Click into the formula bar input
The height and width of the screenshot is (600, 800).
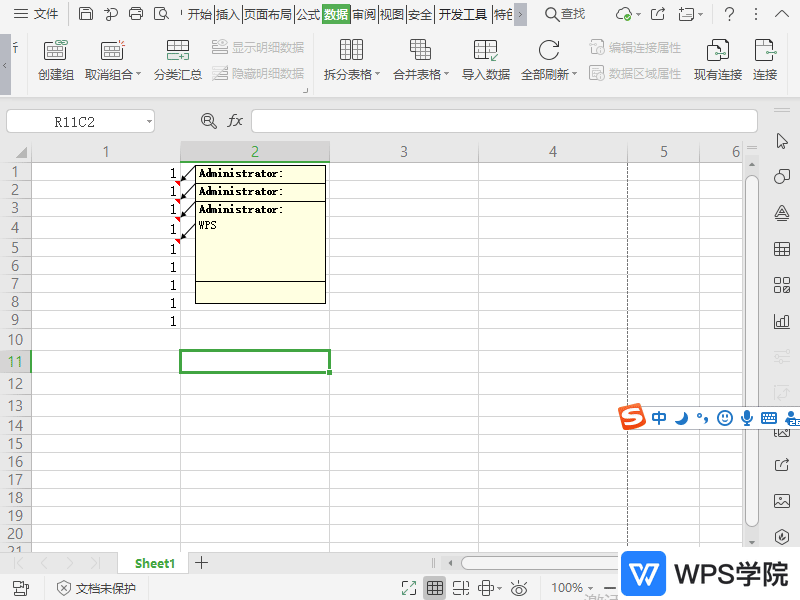click(x=504, y=121)
